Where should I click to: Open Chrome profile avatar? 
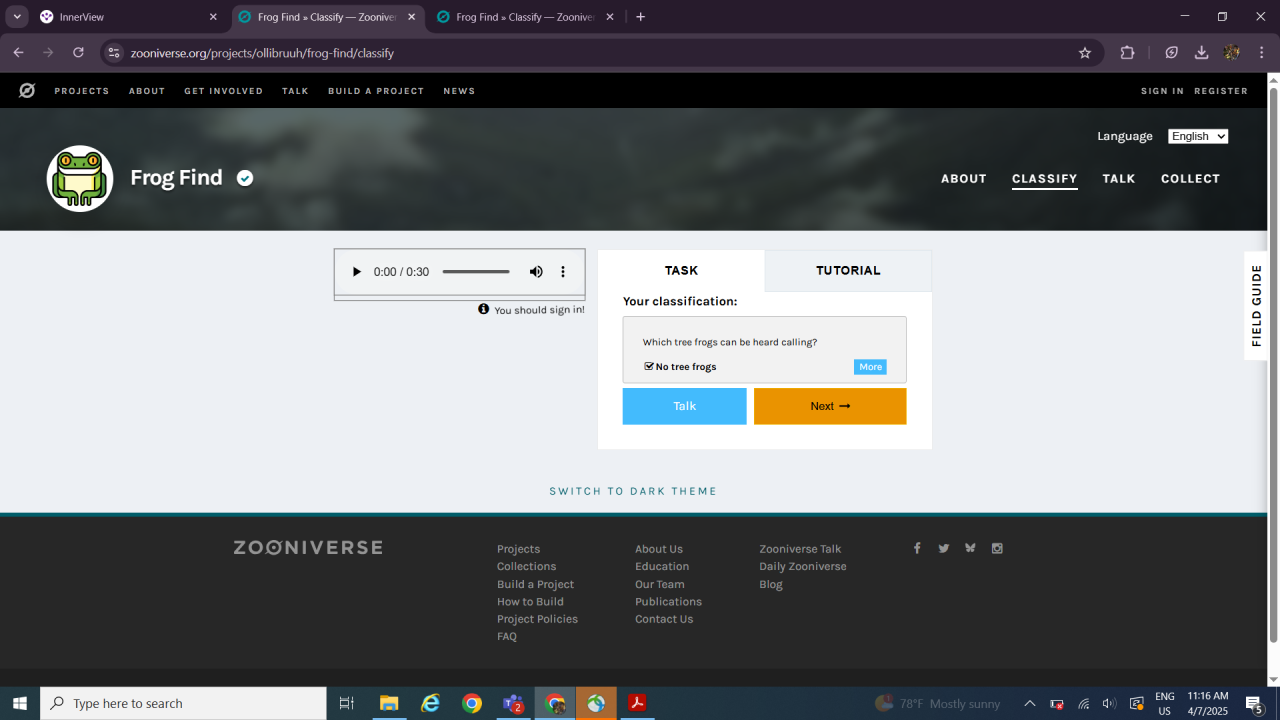[x=1232, y=53]
